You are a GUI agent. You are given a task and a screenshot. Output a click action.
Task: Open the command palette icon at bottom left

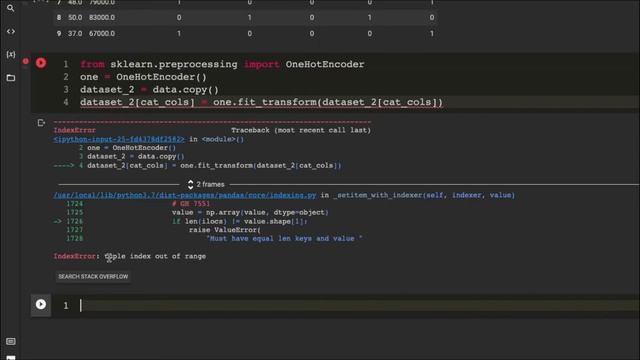pyautogui.click(x=11, y=341)
